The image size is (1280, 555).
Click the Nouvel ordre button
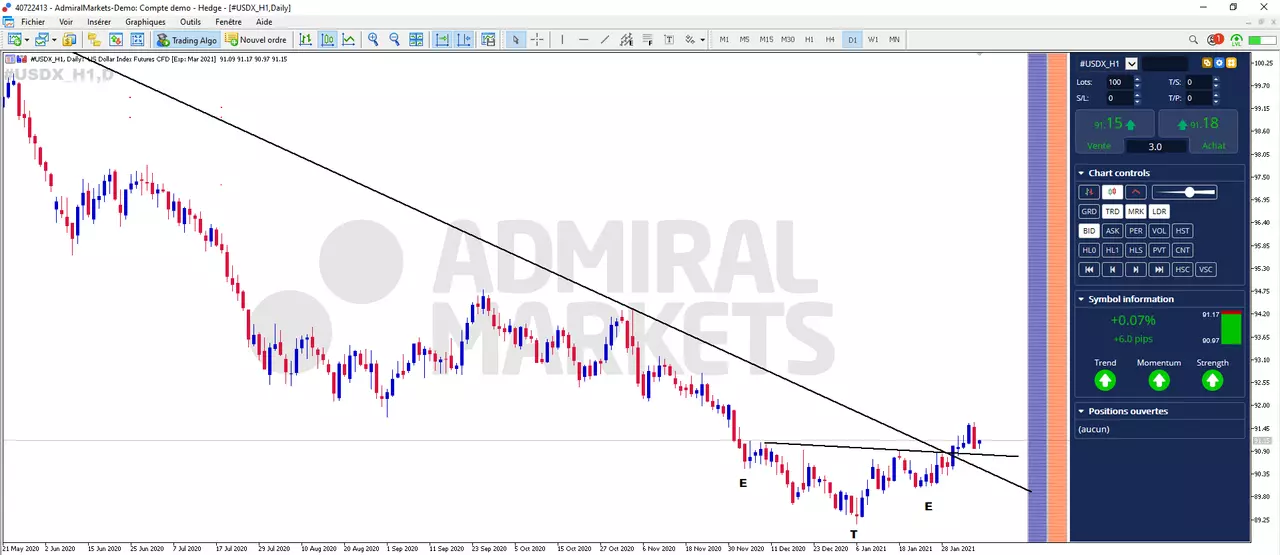click(256, 40)
